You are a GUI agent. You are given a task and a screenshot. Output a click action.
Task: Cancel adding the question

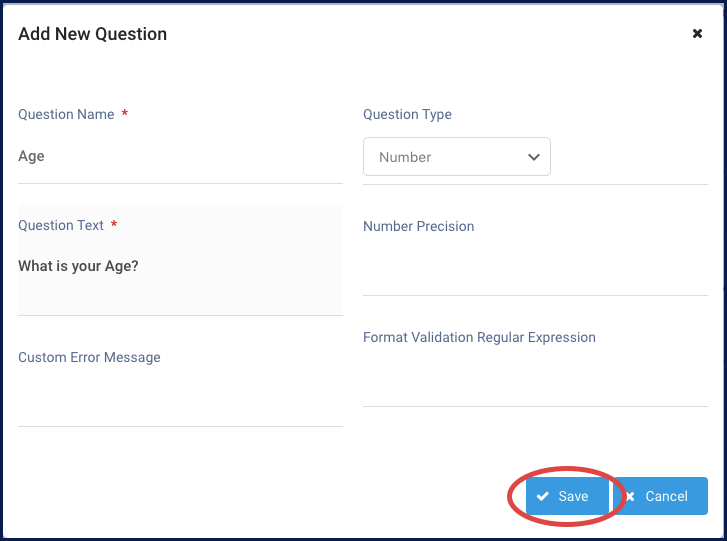tap(660, 497)
